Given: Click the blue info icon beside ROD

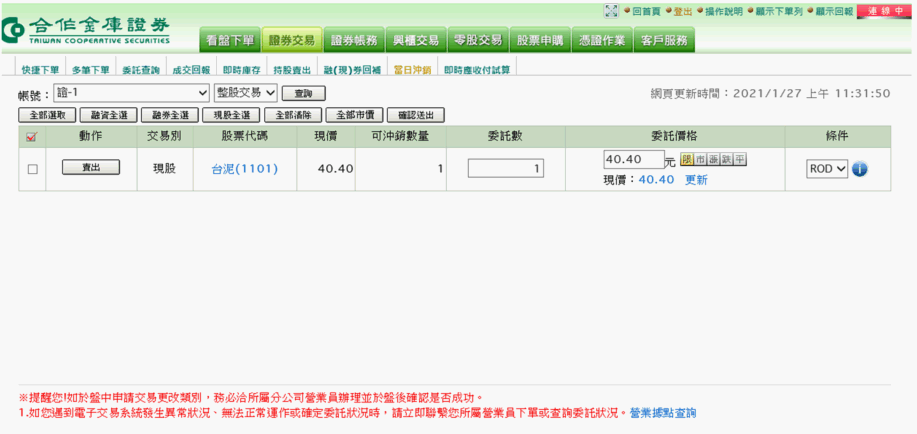Looking at the screenshot, I should point(859,169).
